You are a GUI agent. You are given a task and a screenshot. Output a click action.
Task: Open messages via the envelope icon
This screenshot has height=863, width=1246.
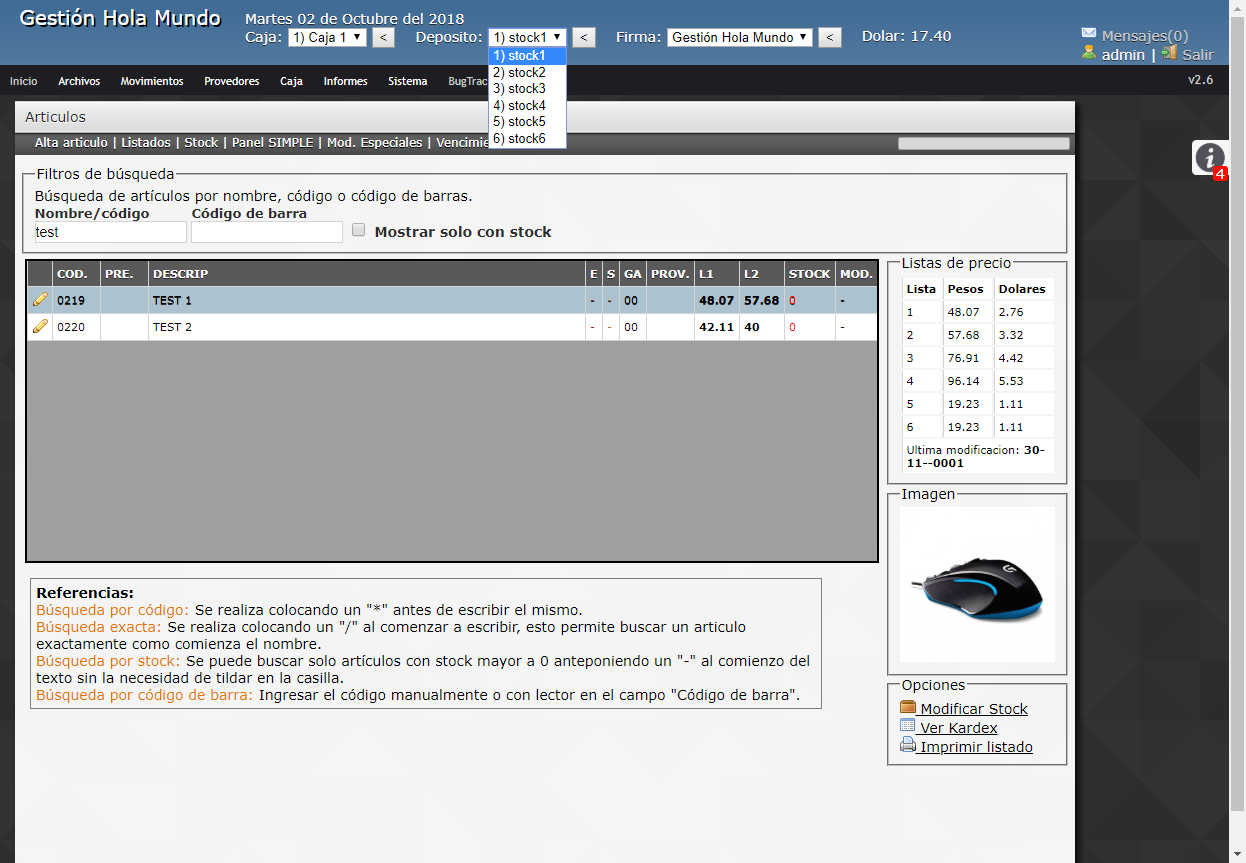1087,32
